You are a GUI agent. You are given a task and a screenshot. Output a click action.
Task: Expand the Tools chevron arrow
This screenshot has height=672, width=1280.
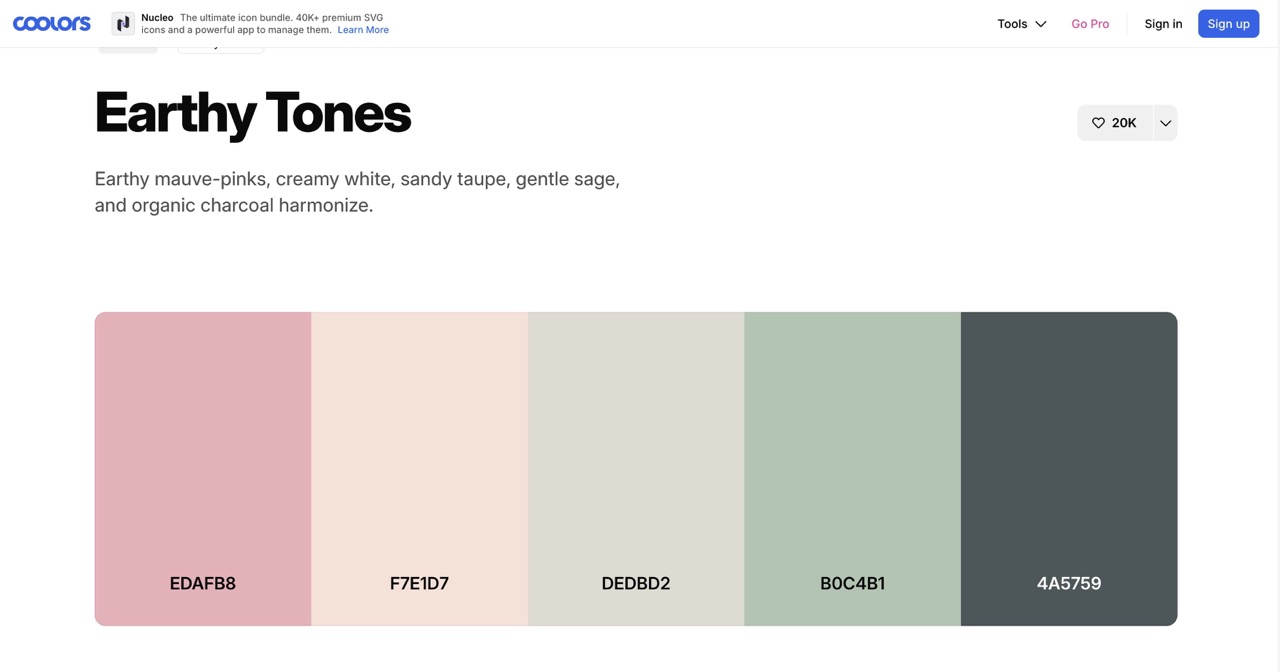click(x=1041, y=24)
